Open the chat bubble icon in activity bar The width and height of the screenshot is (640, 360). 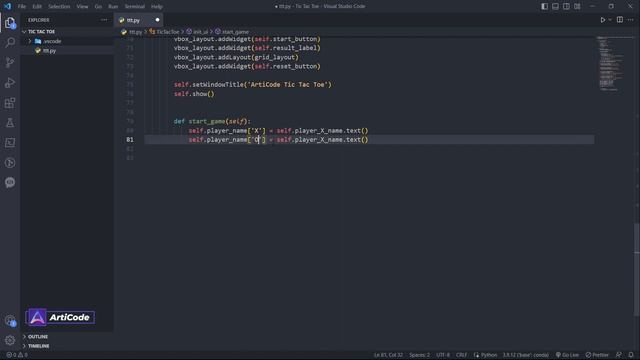10,182
